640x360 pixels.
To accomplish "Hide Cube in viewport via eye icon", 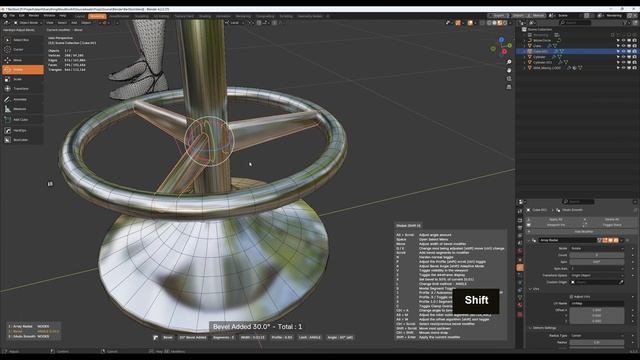I will click(623, 46).
